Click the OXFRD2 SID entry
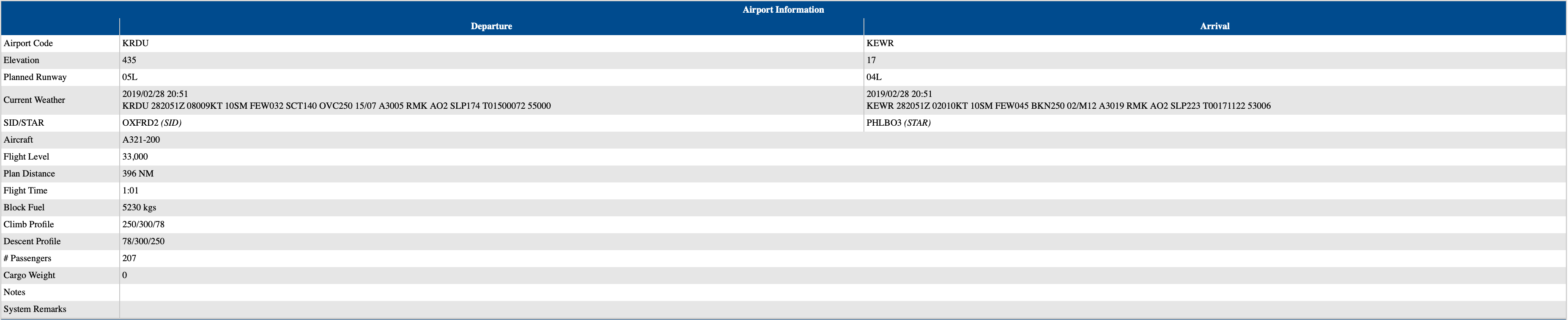This screenshot has width=1568, height=320. tap(151, 123)
